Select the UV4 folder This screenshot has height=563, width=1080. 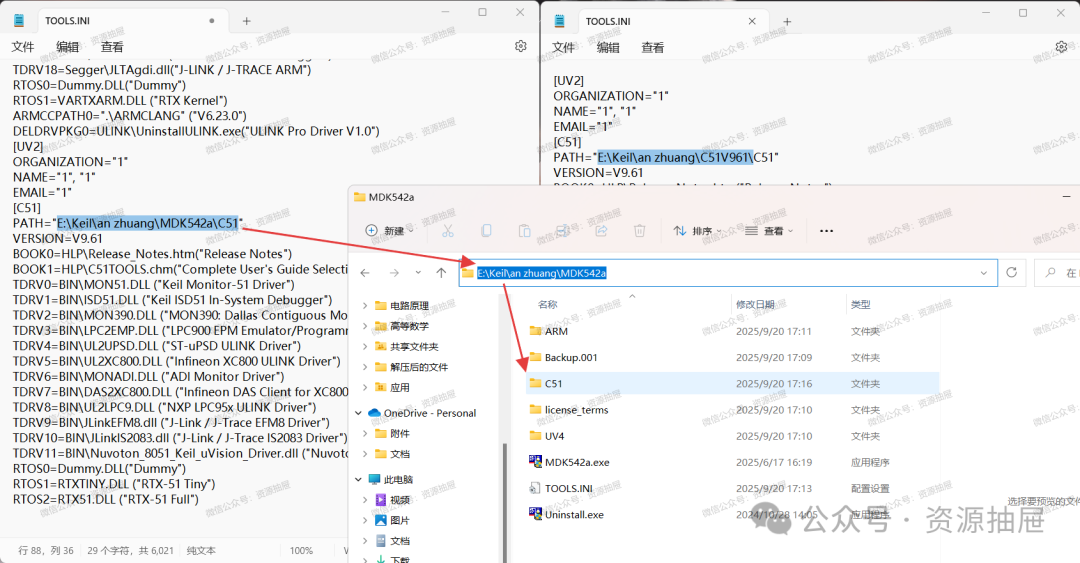734,436
